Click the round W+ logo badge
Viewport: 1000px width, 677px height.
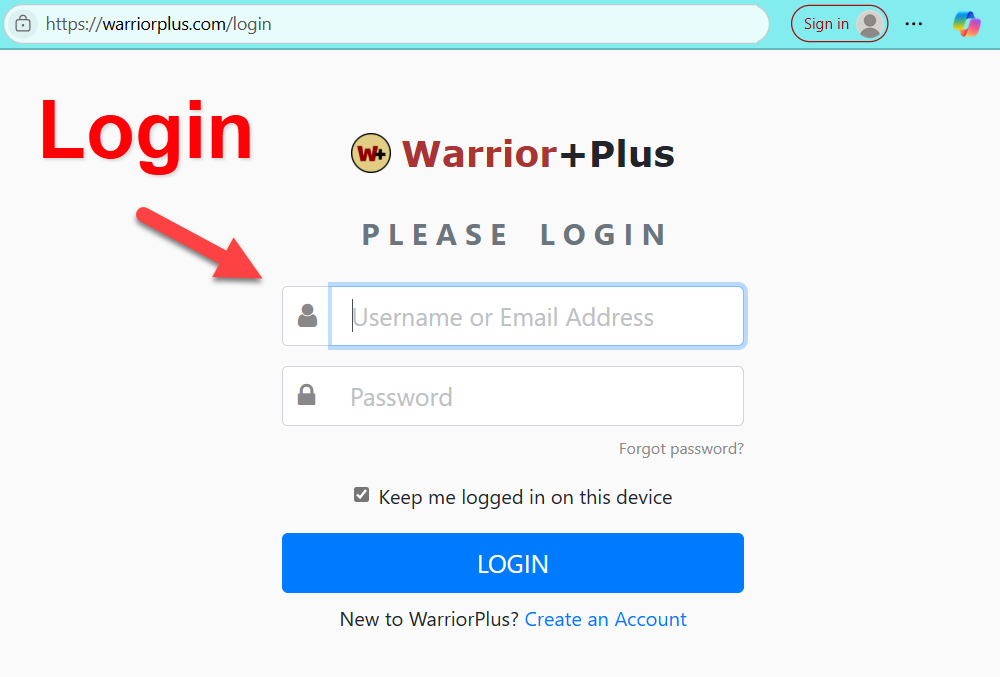[x=371, y=153]
